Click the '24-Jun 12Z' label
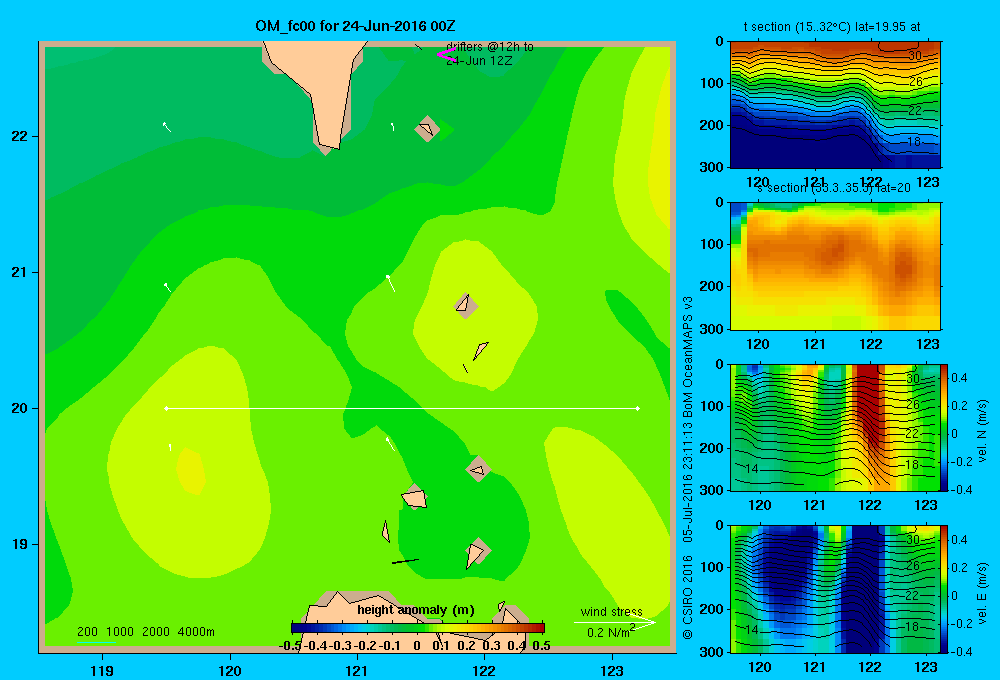Image resolution: width=1000 pixels, height=680 pixels. click(479, 61)
